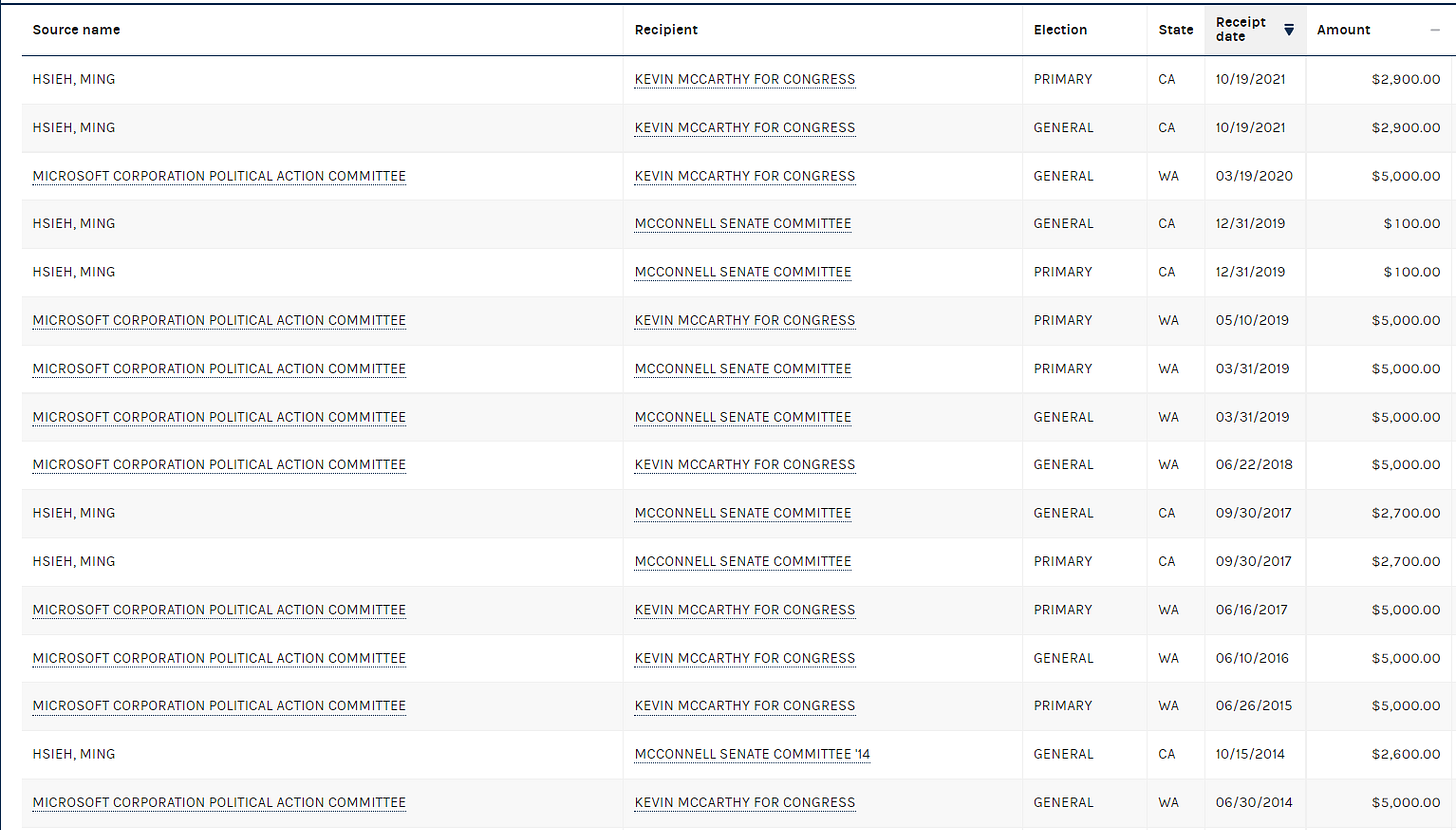
Task: Open Microsoft PAC source dated 06/26/2015
Action: pyautogui.click(x=219, y=706)
